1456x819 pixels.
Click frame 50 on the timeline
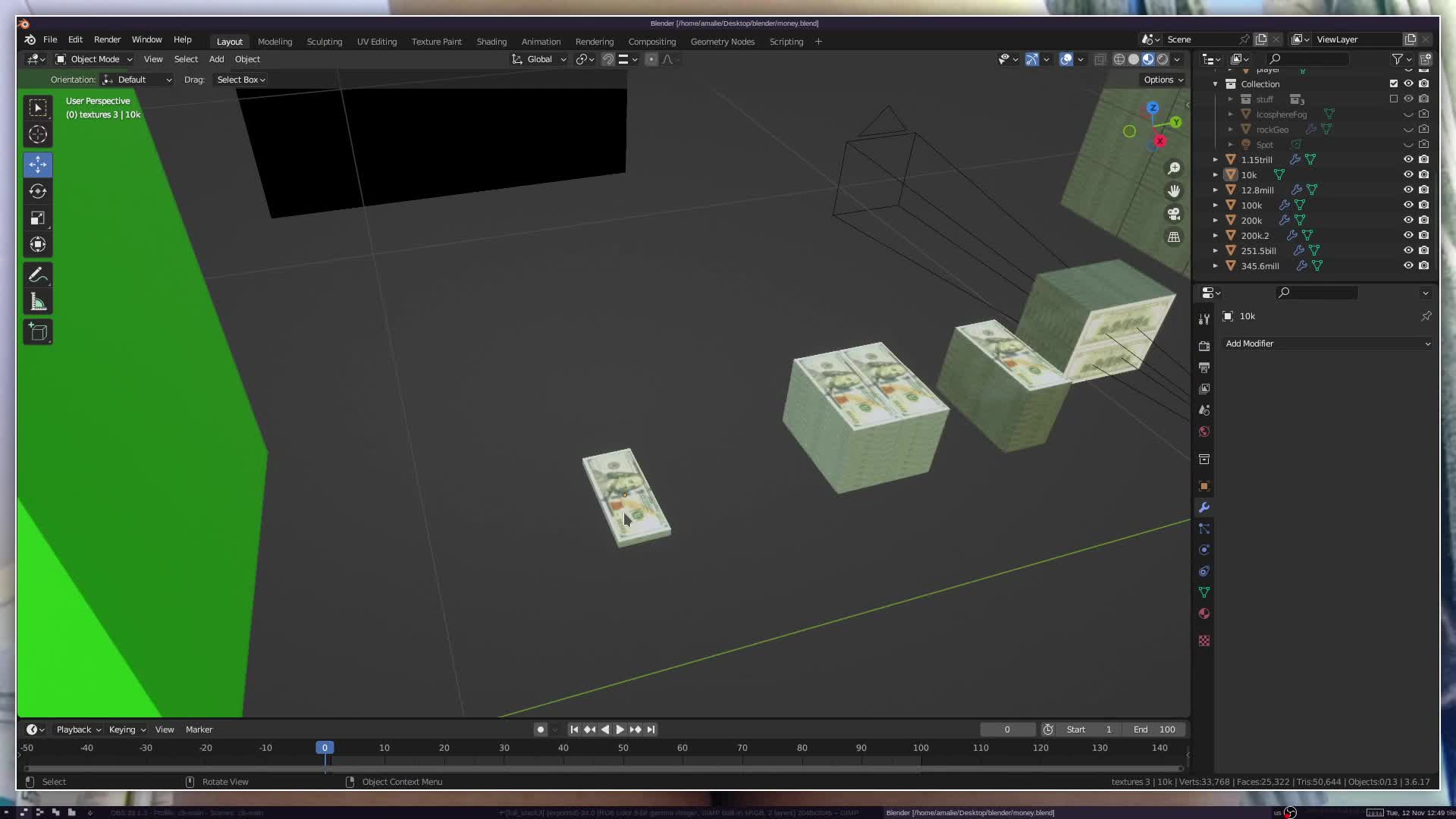(x=623, y=748)
